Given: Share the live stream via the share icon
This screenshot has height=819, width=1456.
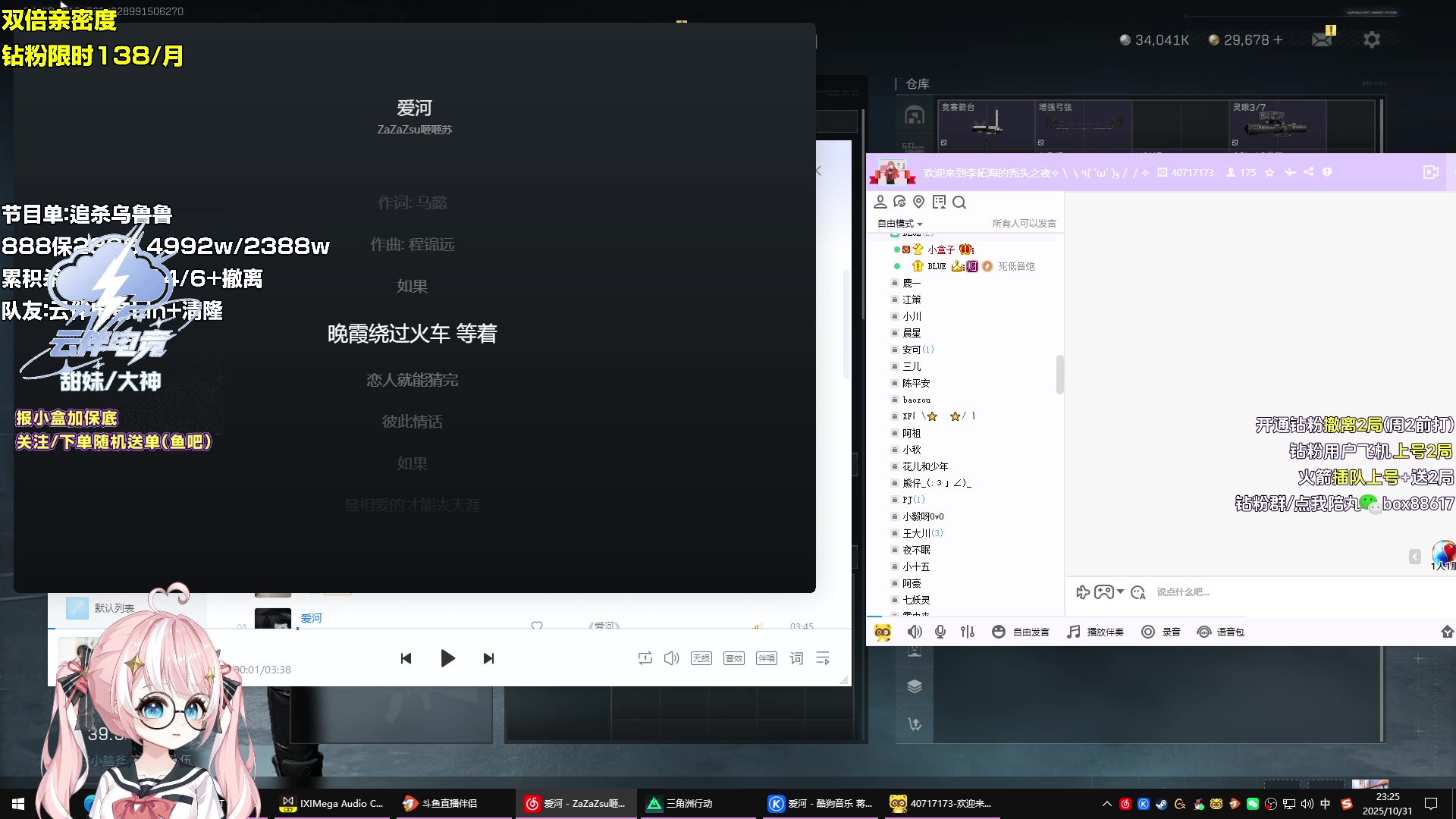Looking at the screenshot, I should [x=1309, y=172].
